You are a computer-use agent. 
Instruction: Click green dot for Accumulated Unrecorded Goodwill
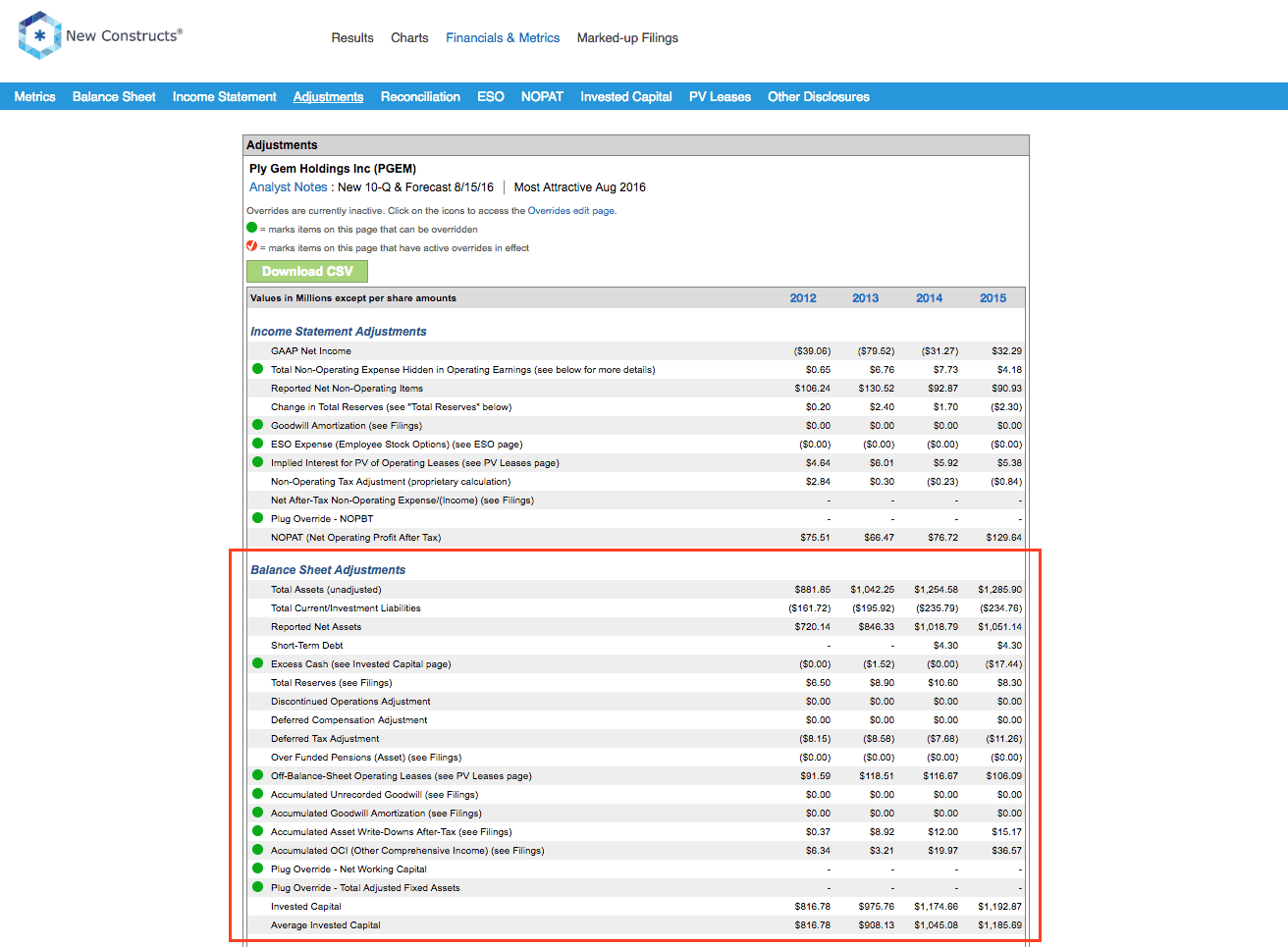[x=258, y=794]
